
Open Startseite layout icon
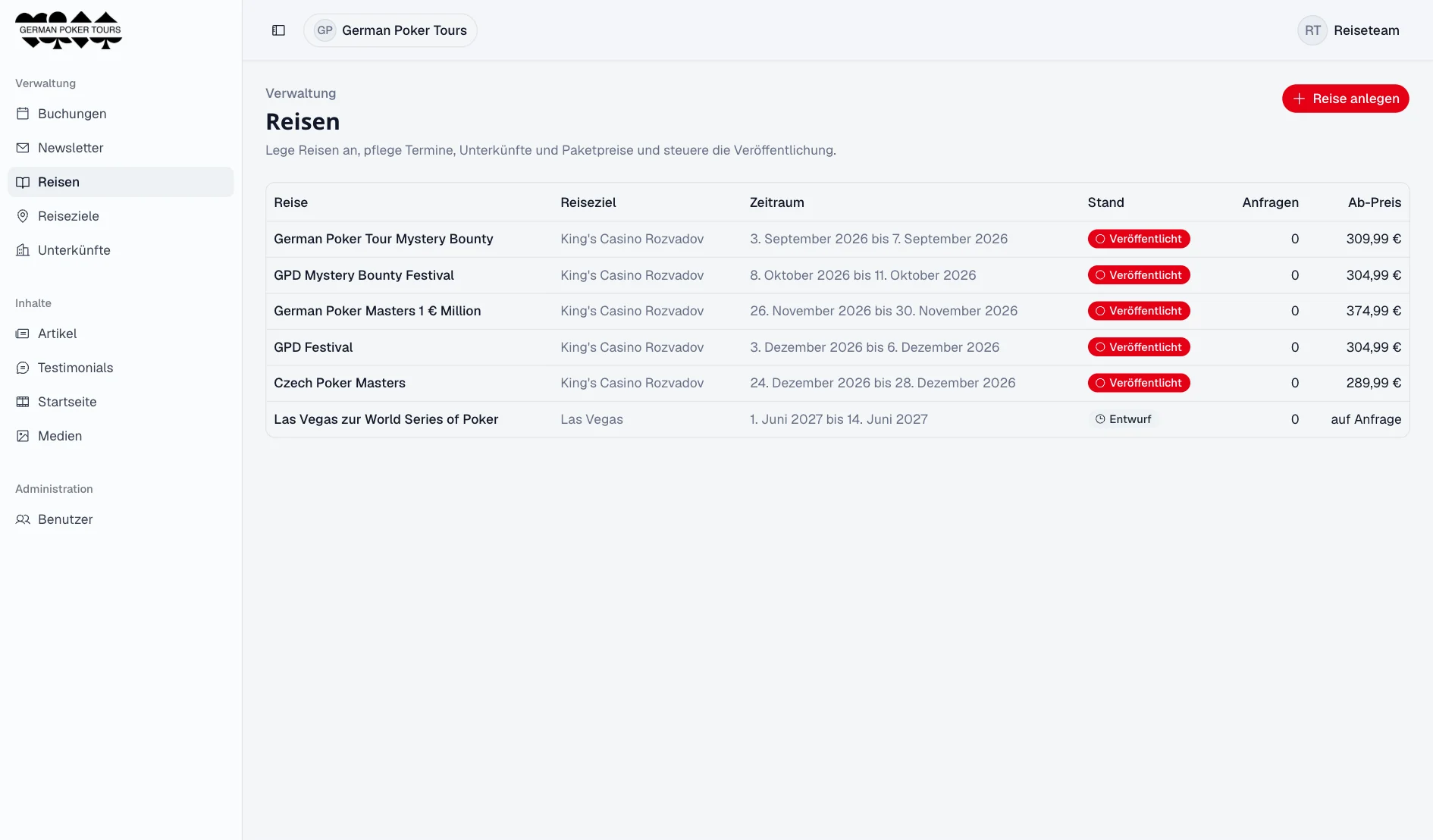click(23, 402)
